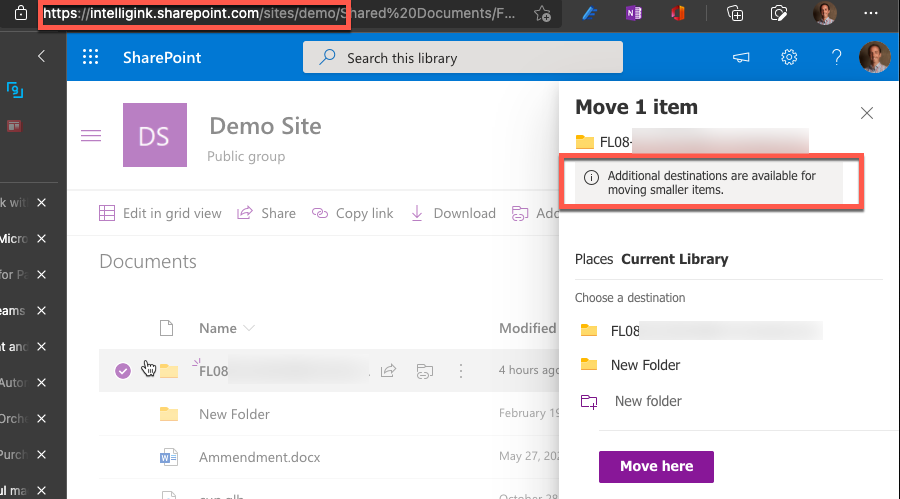Open the Office browser extension
This screenshot has width=900, height=499.
(678, 13)
